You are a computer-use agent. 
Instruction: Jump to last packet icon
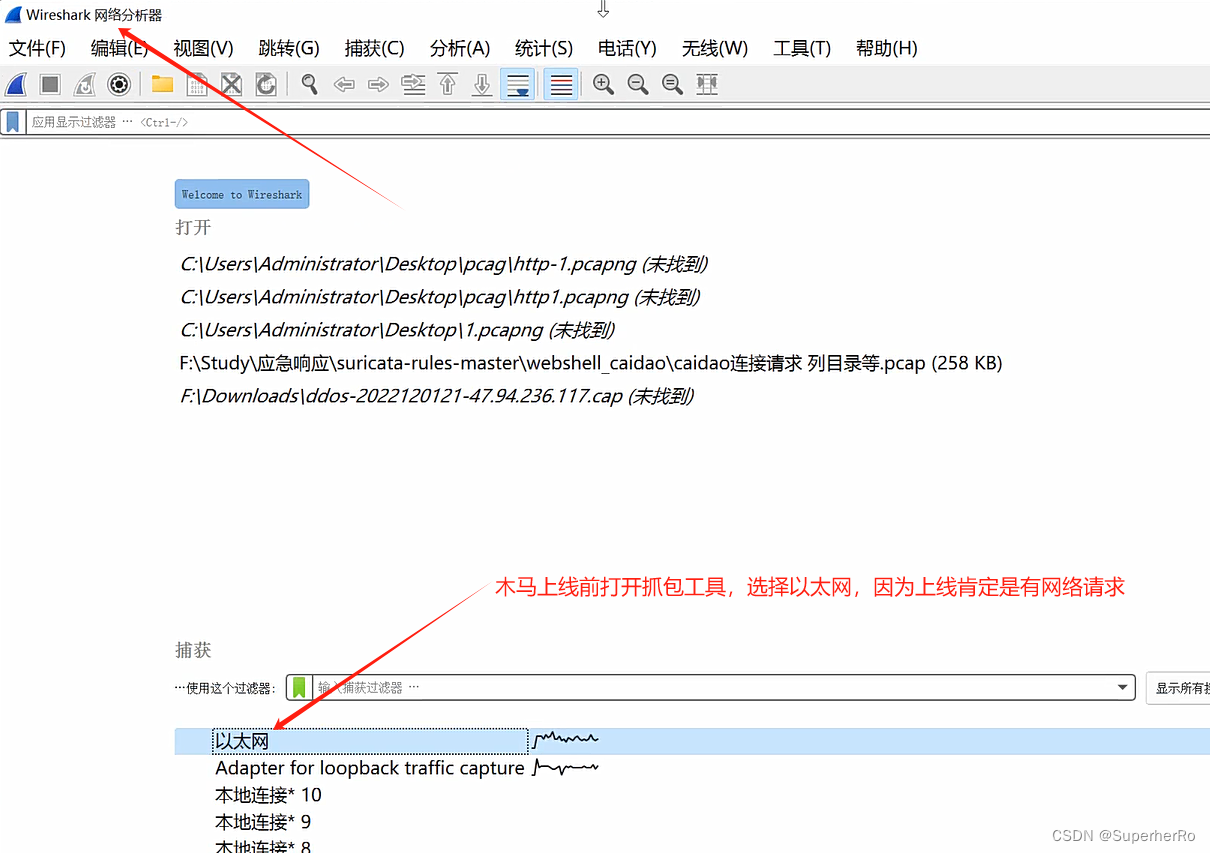pos(482,85)
